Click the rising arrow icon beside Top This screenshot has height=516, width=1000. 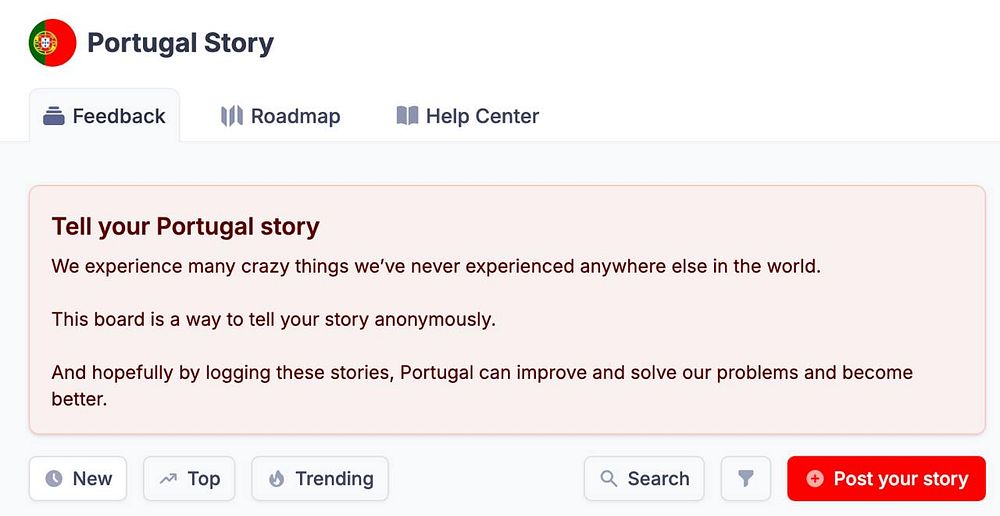(x=168, y=479)
